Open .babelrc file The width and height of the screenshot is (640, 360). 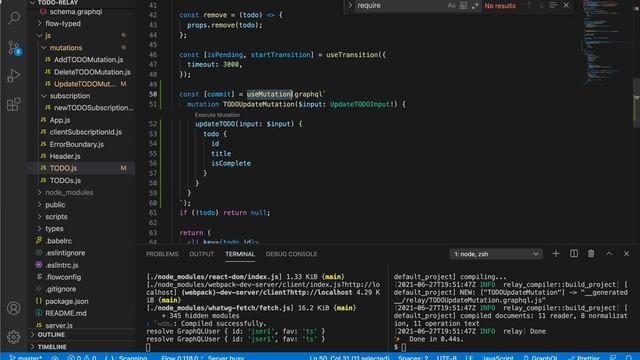point(58,241)
